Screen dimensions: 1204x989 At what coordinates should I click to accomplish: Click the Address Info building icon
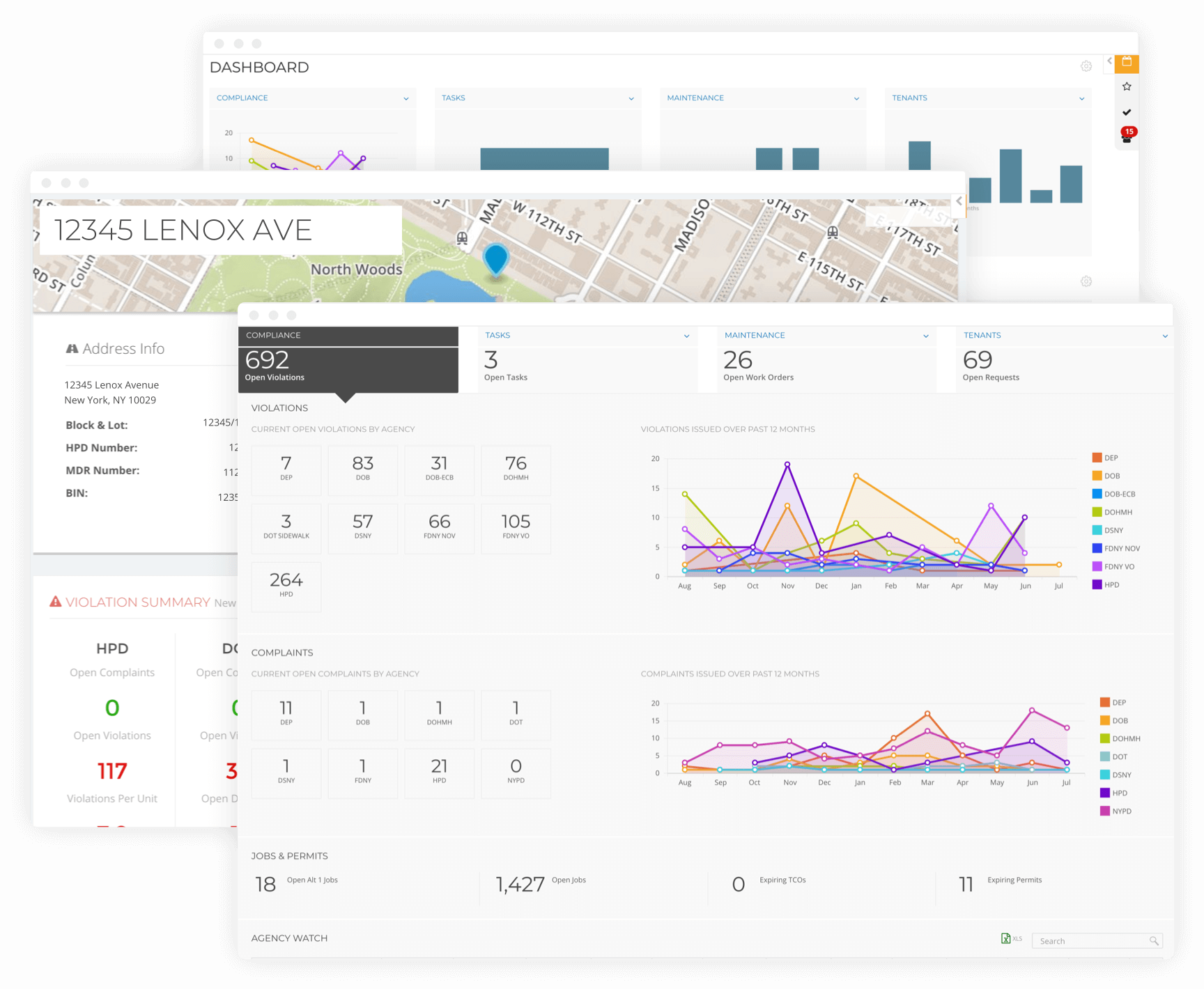pos(72,348)
